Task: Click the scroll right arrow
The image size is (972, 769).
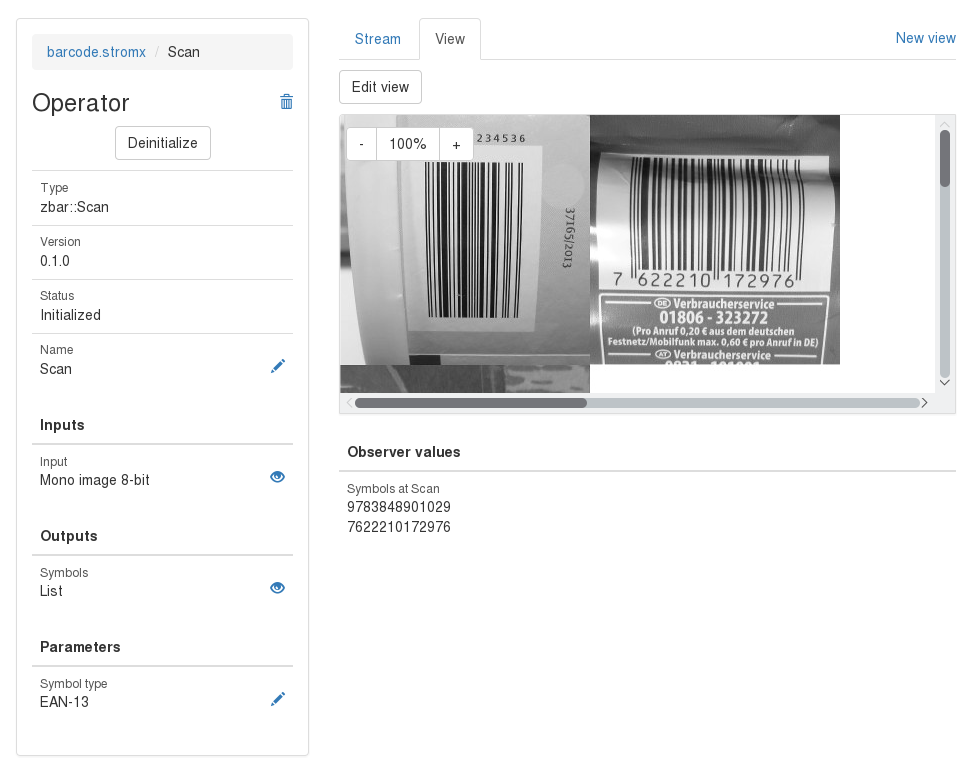Action: click(924, 403)
